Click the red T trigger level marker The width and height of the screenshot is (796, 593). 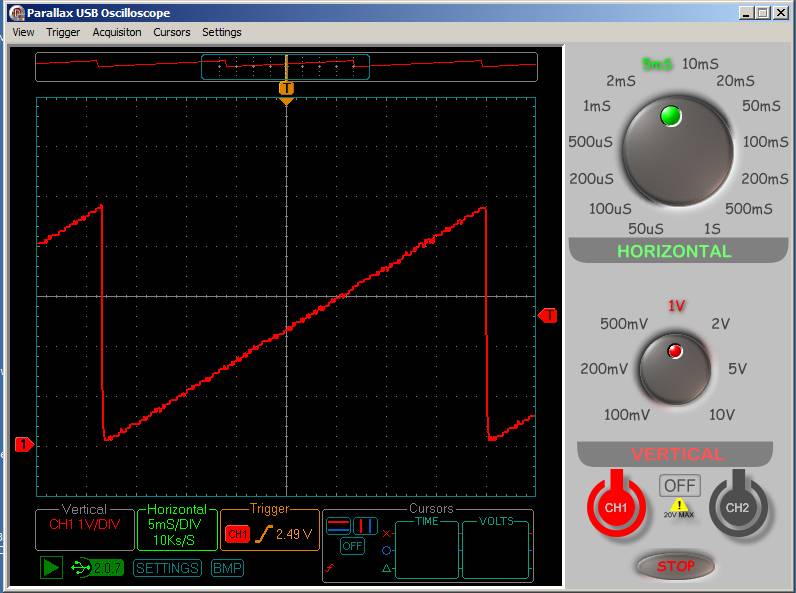click(548, 315)
